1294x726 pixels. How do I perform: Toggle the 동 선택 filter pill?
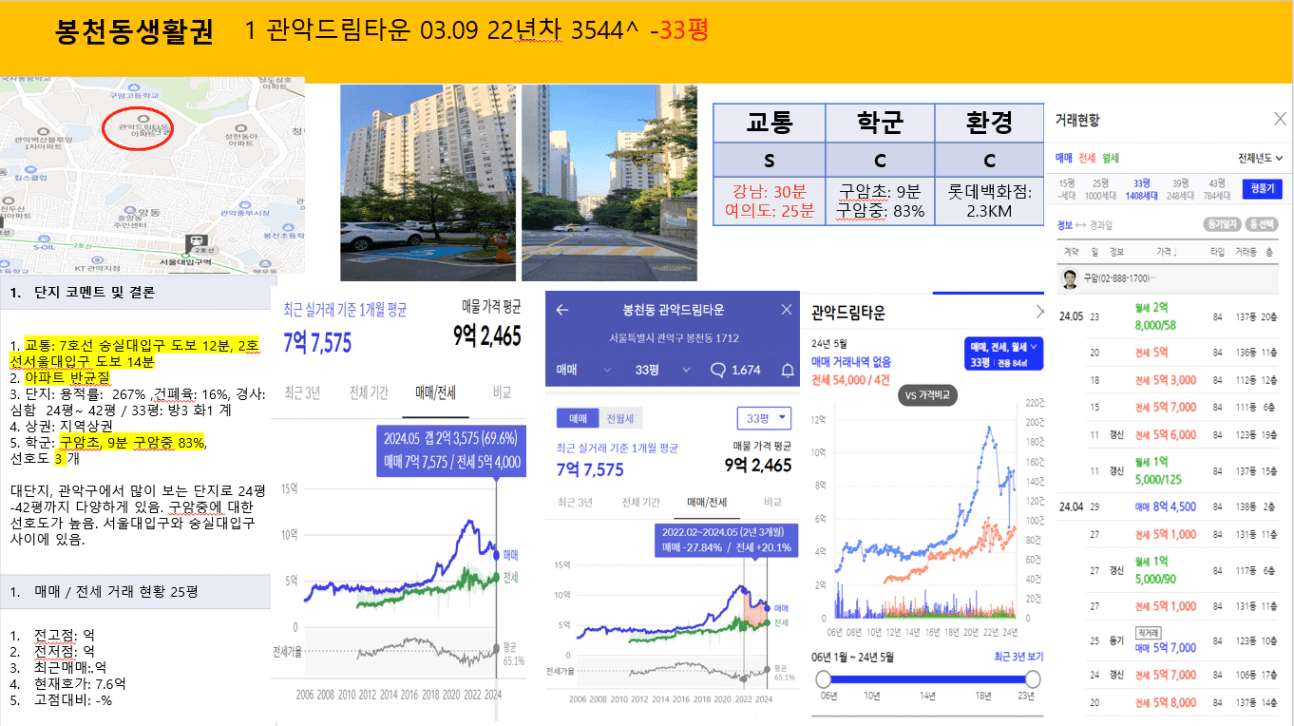(x=1262, y=224)
